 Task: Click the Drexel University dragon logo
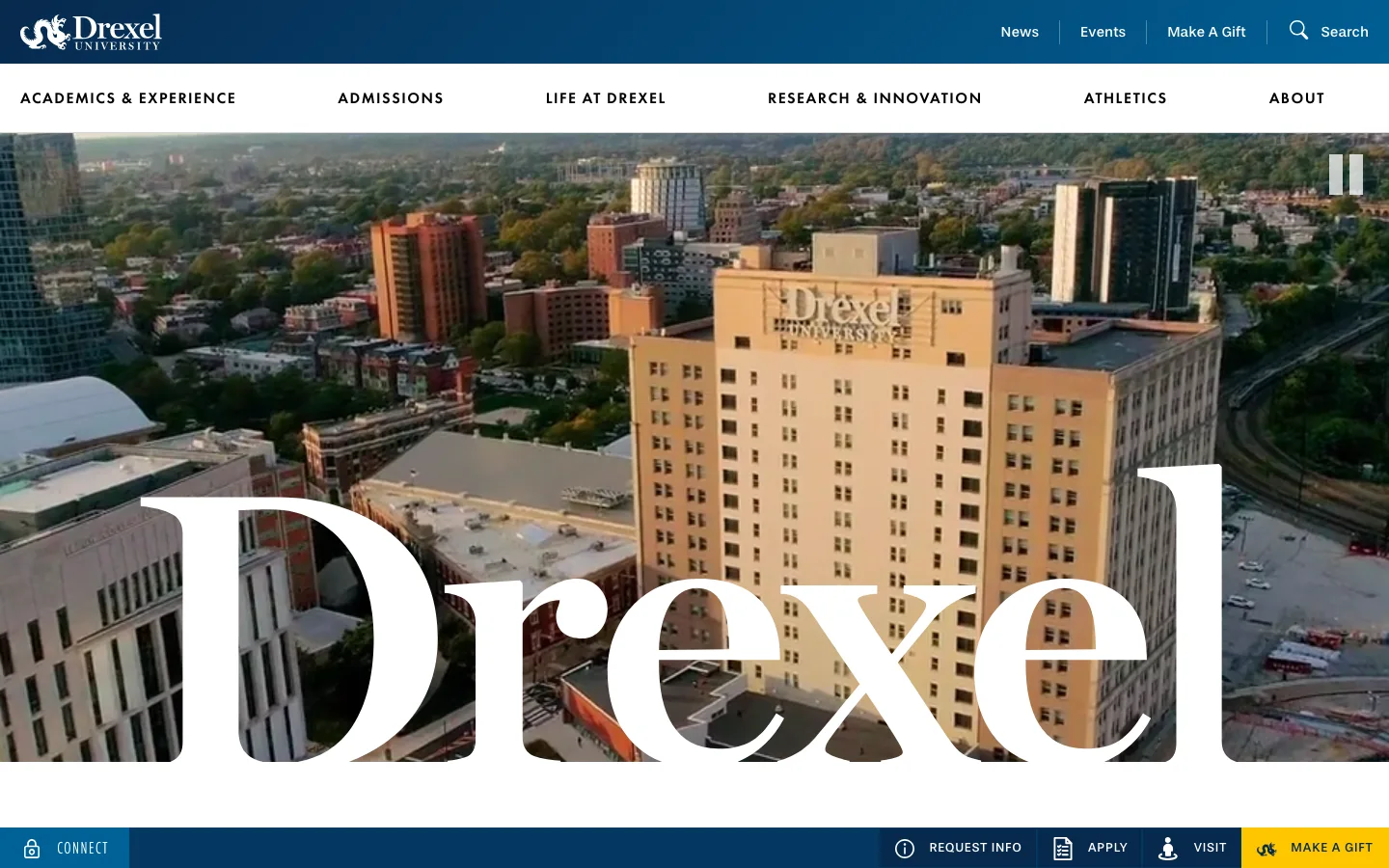91,32
